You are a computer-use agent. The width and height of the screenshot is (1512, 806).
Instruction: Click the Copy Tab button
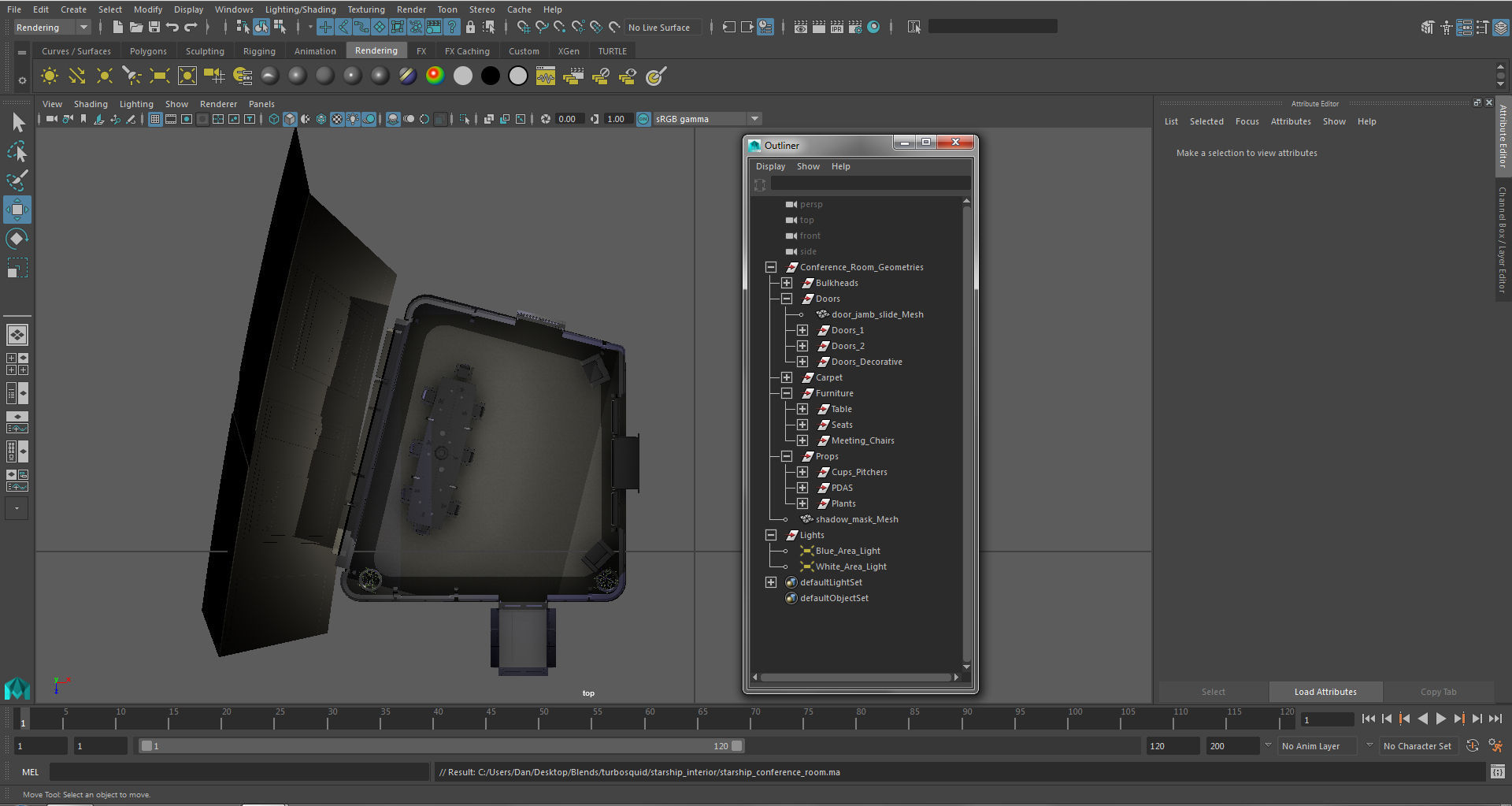[x=1438, y=692]
